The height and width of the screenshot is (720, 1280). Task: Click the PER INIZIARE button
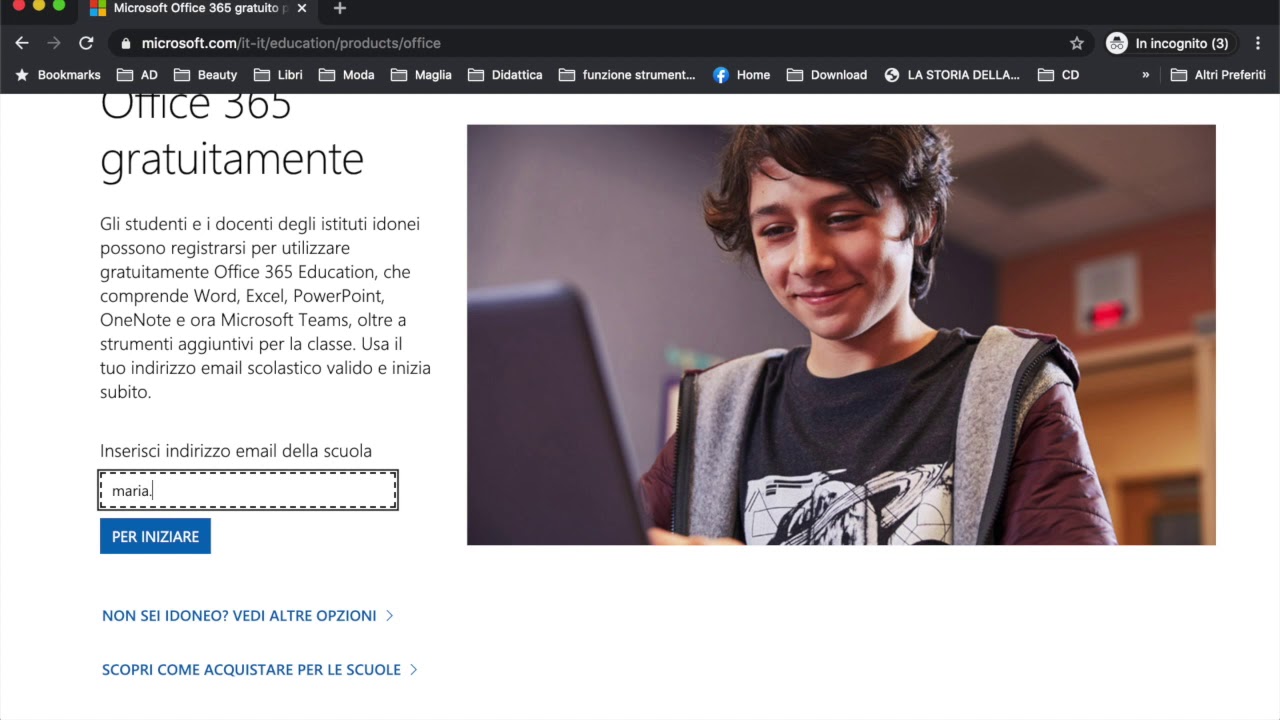[x=155, y=536]
